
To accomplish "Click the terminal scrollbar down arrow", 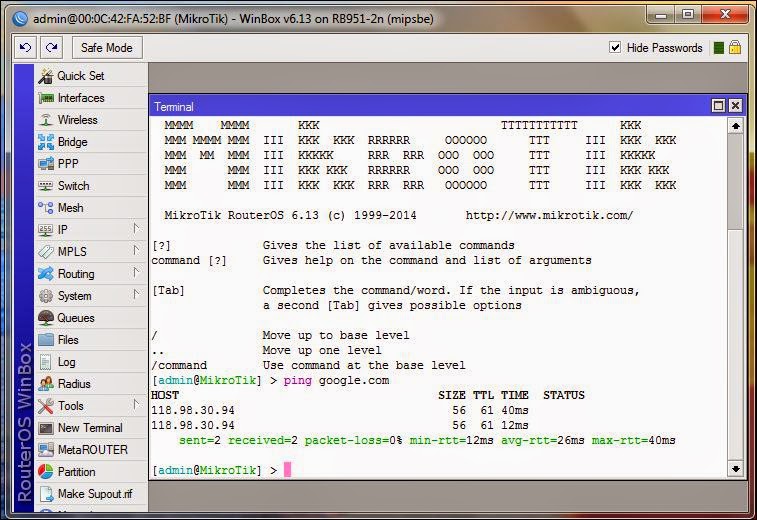I will [735, 468].
